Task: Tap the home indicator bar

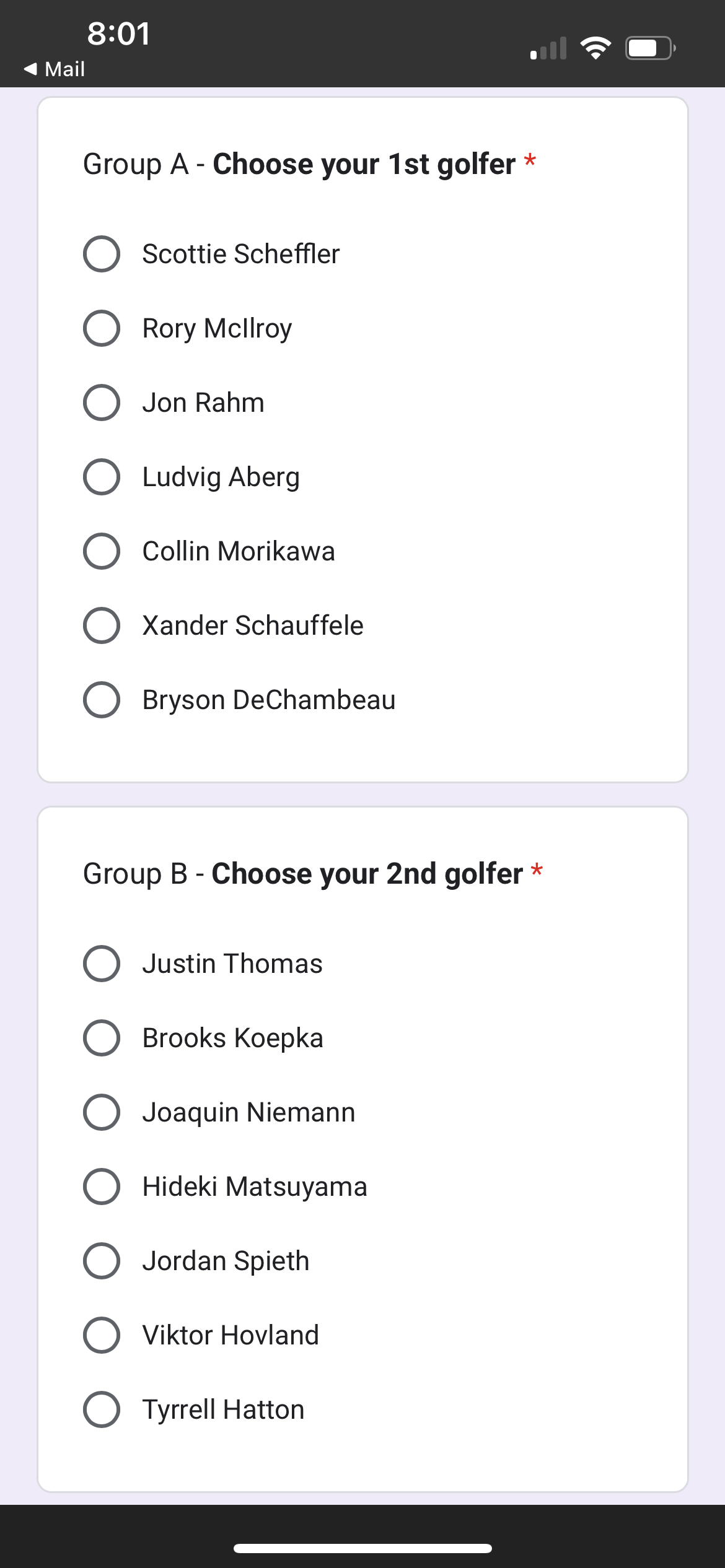Action: point(362,1548)
